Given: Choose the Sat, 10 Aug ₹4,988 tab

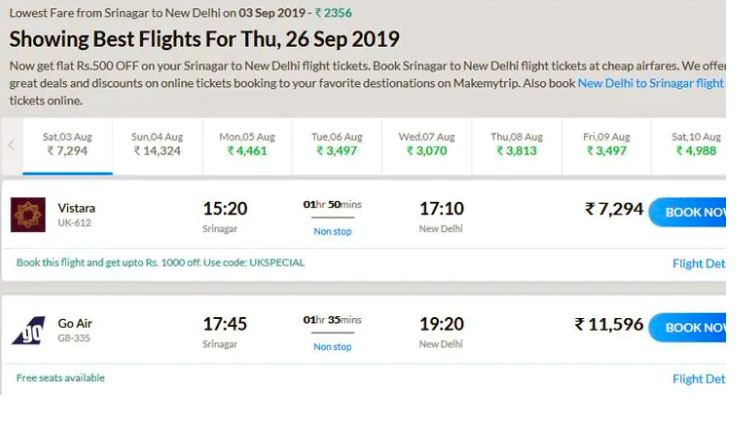Looking at the screenshot, I should point(696,144).
